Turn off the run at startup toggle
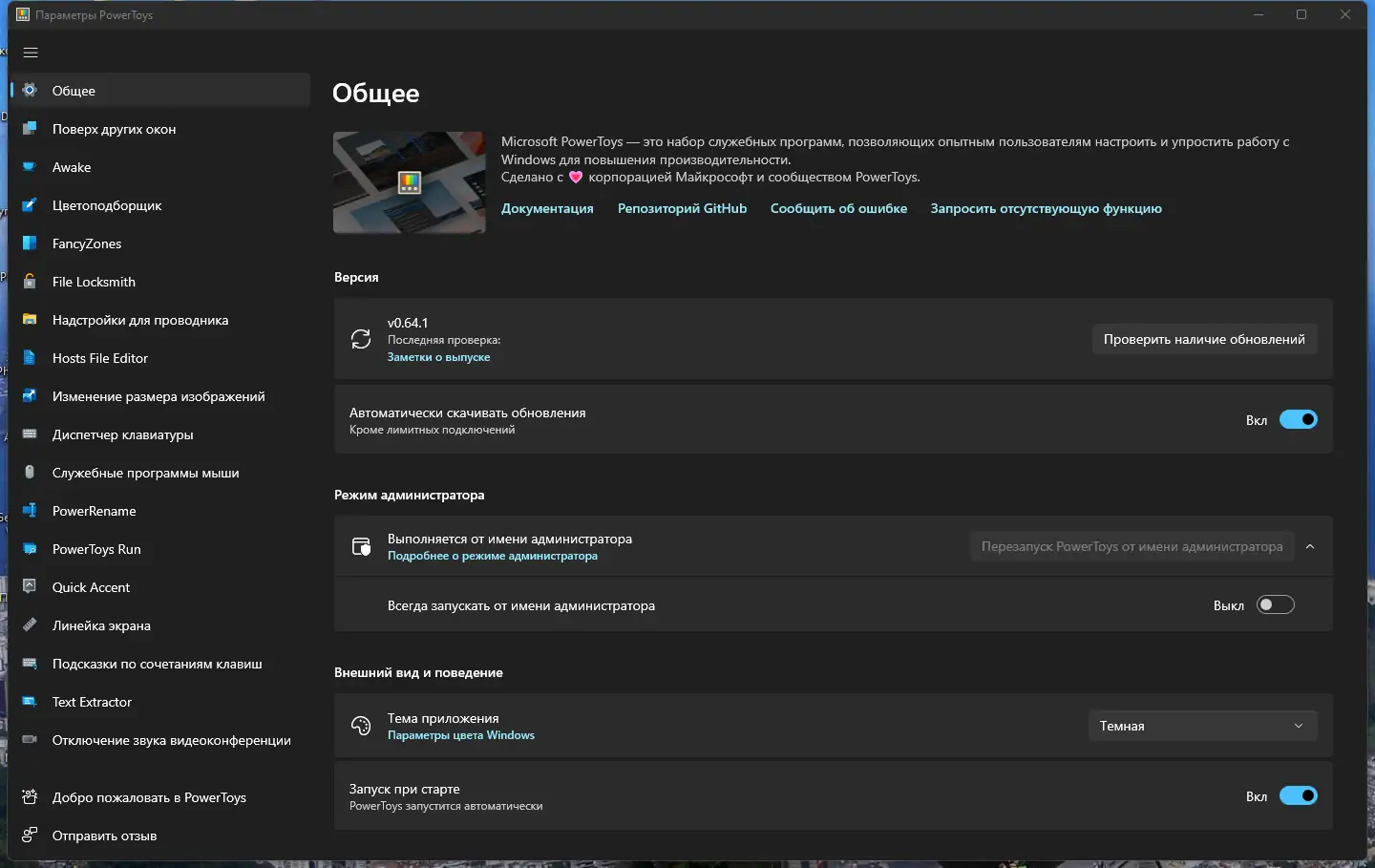Image resolution: width=1375 pixels, height=868 pixels. (1298, 796)
